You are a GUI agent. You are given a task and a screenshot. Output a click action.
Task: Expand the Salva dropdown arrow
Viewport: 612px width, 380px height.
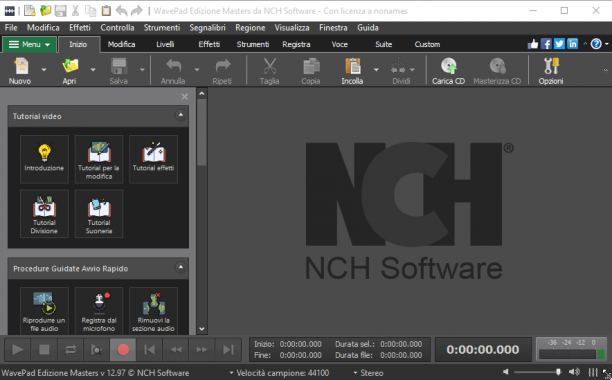(142, 70)
